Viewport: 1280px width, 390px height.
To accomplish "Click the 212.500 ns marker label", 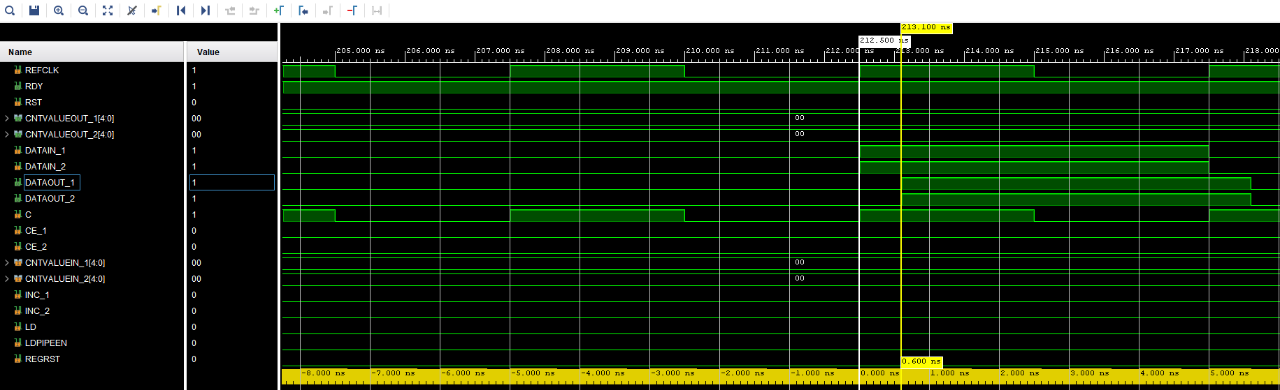I will [884, 40].
